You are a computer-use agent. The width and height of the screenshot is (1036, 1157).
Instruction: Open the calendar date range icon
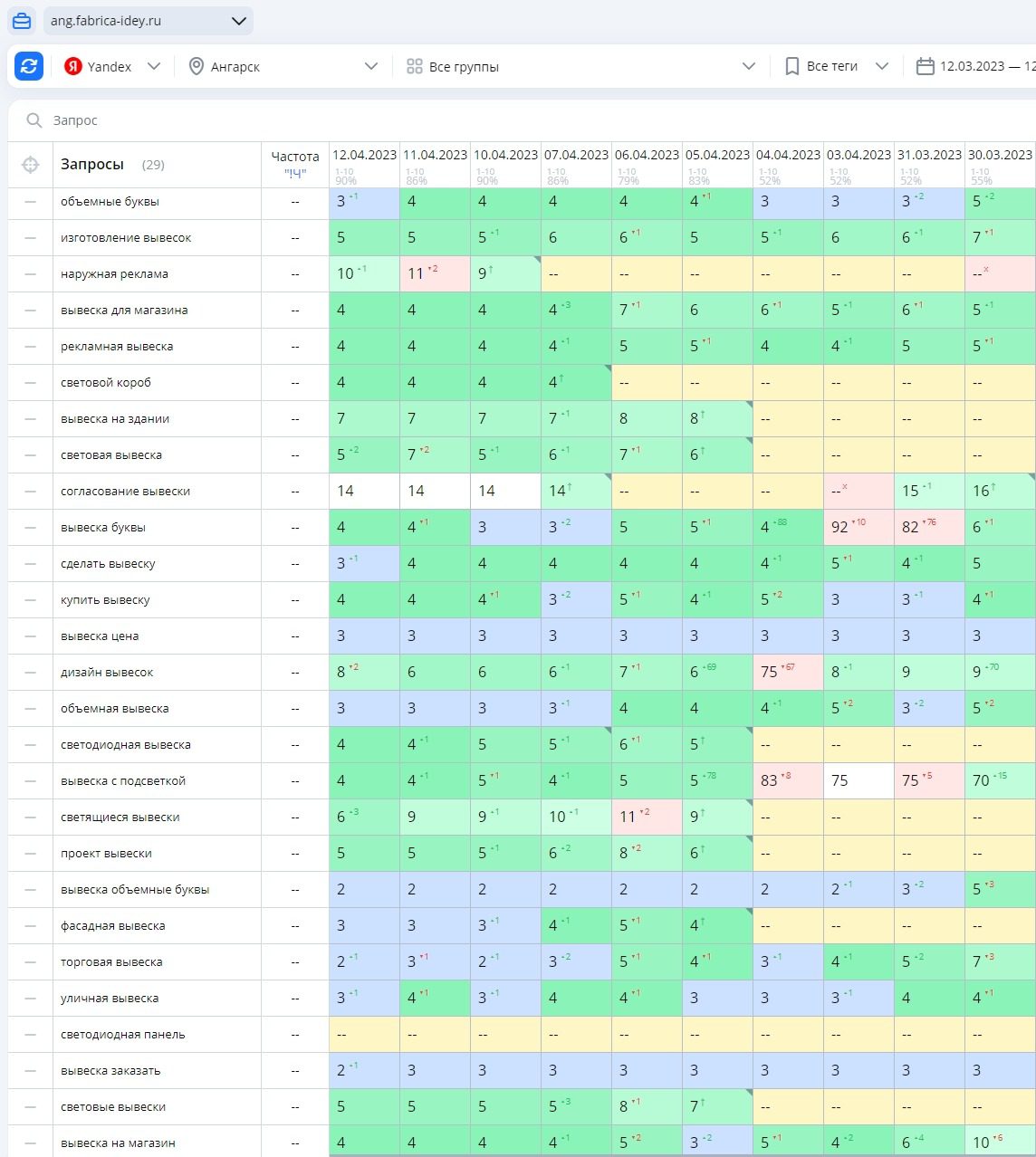pos(925,66)
